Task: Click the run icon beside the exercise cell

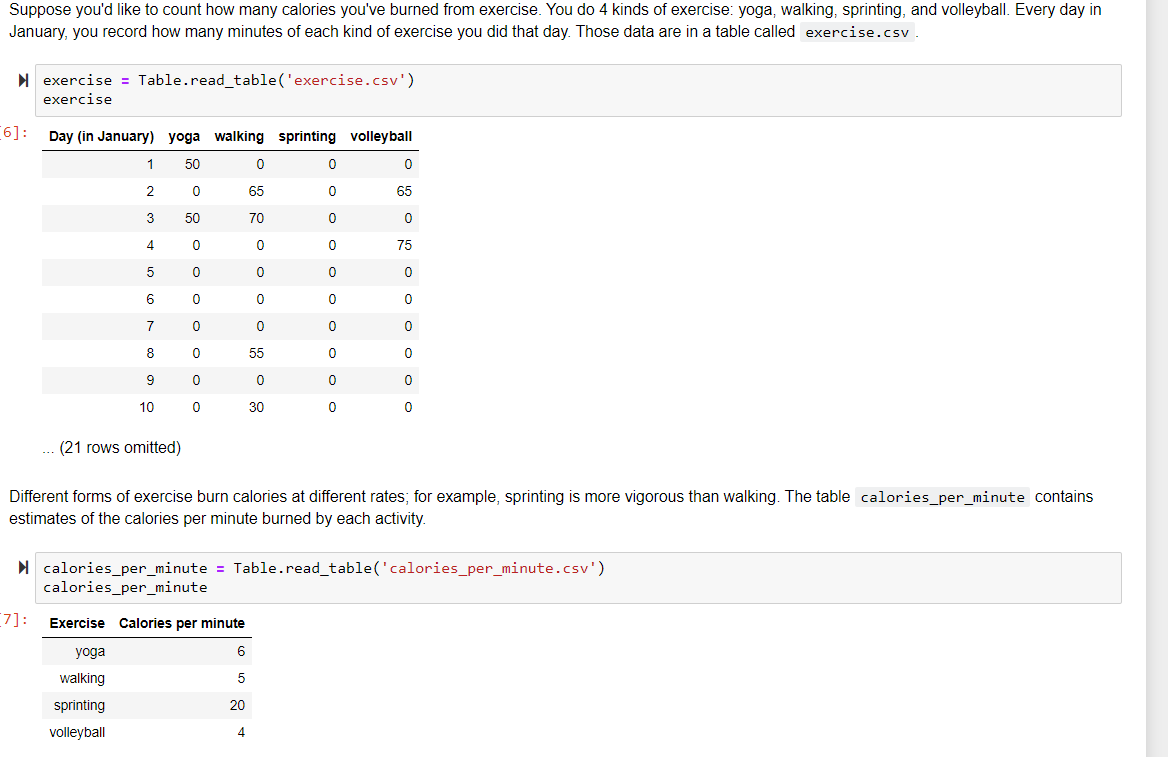Action: point(21,80)
